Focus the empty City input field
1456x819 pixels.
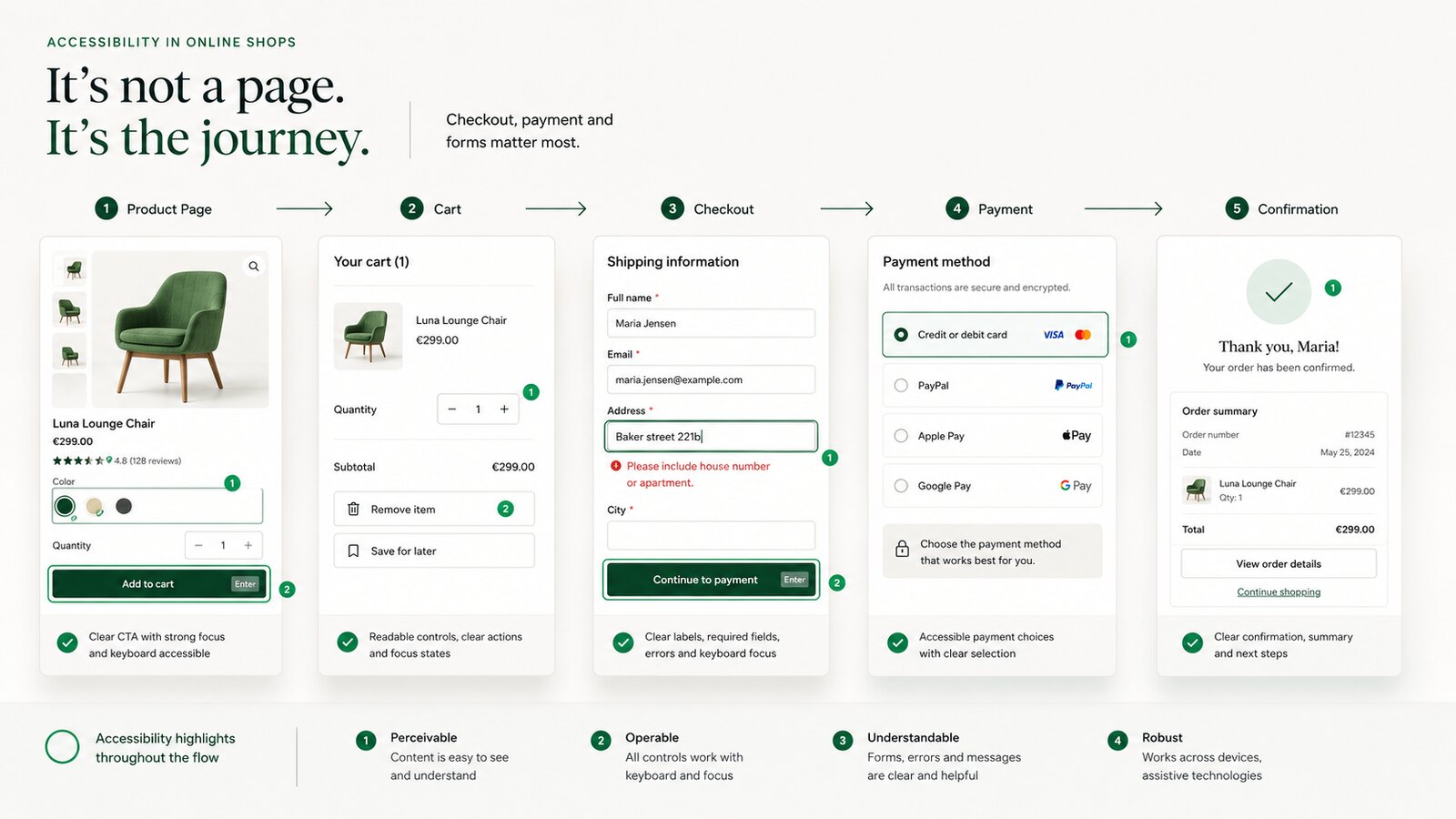click(711, 535)
